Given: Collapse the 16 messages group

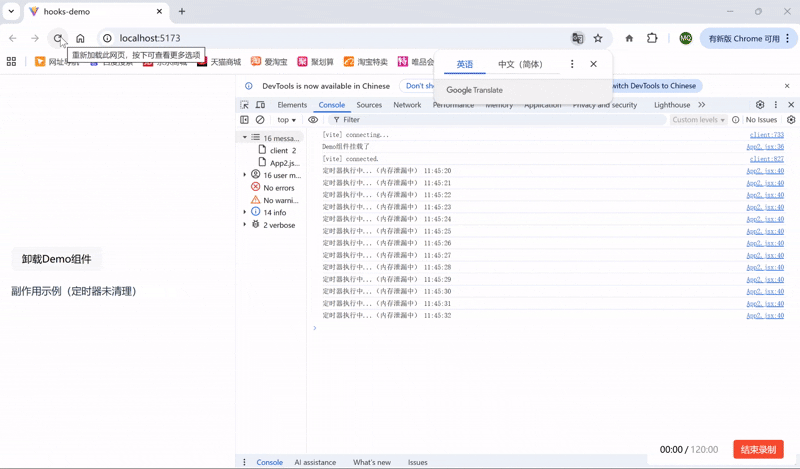Looking at the screenshot, I should point(244,137).
